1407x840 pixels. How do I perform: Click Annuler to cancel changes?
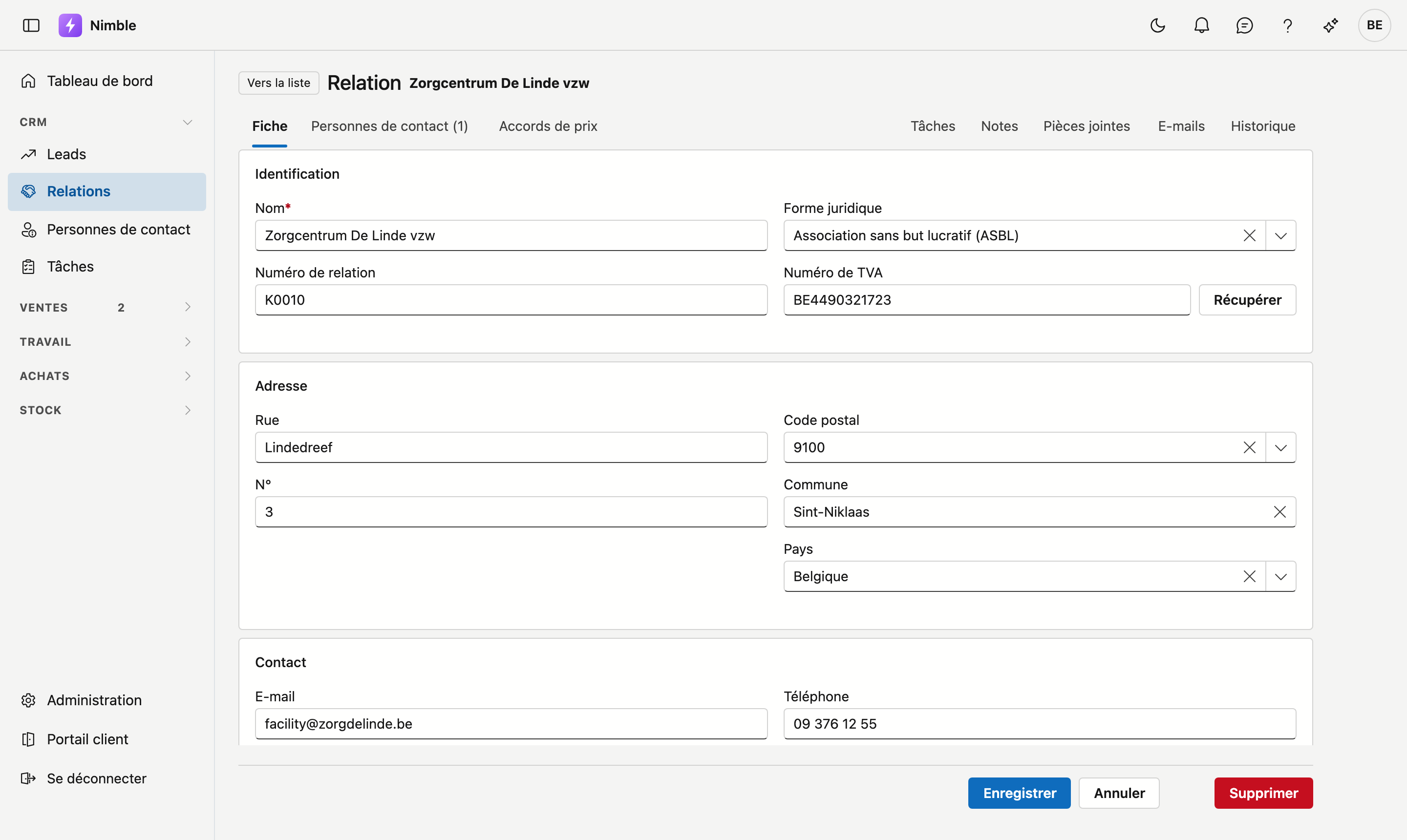(x=1119, y=793)
